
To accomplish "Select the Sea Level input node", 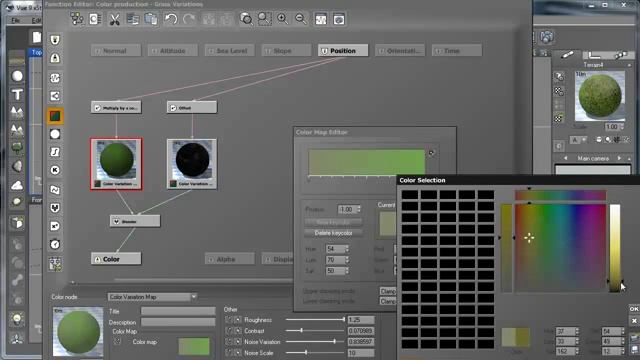I will pyautogui.click(x=229, y=51).
